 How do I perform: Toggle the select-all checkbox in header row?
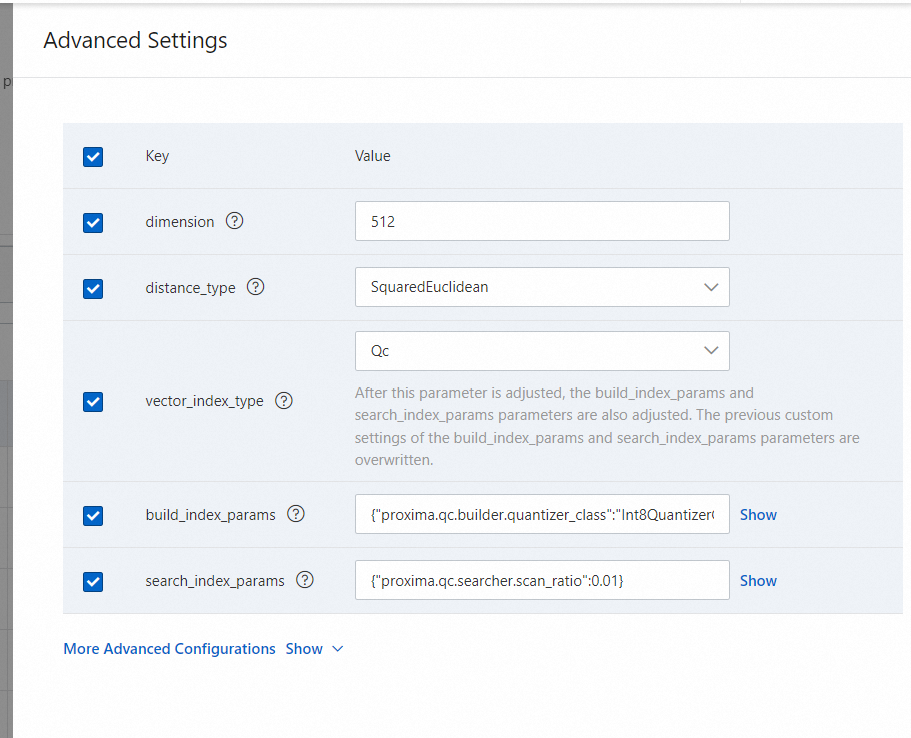[x=93, y=156]
